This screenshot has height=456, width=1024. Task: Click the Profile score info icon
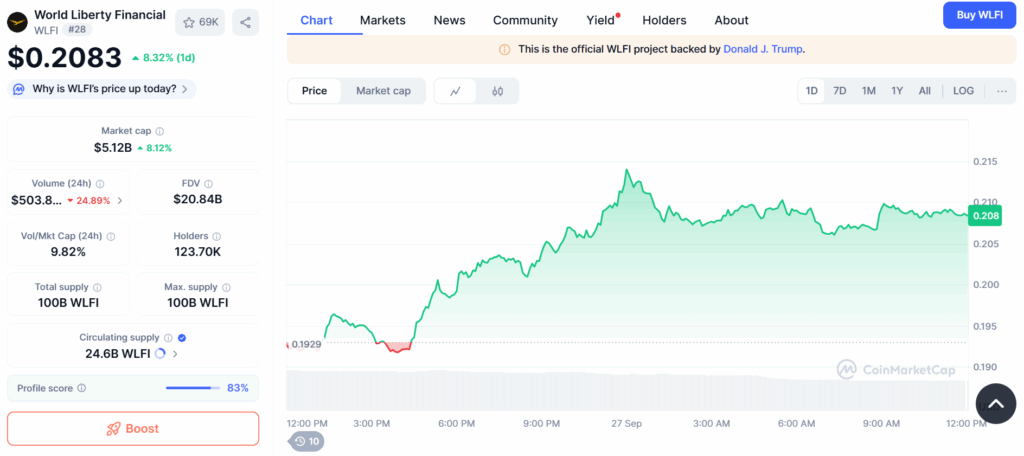point(82,388)
